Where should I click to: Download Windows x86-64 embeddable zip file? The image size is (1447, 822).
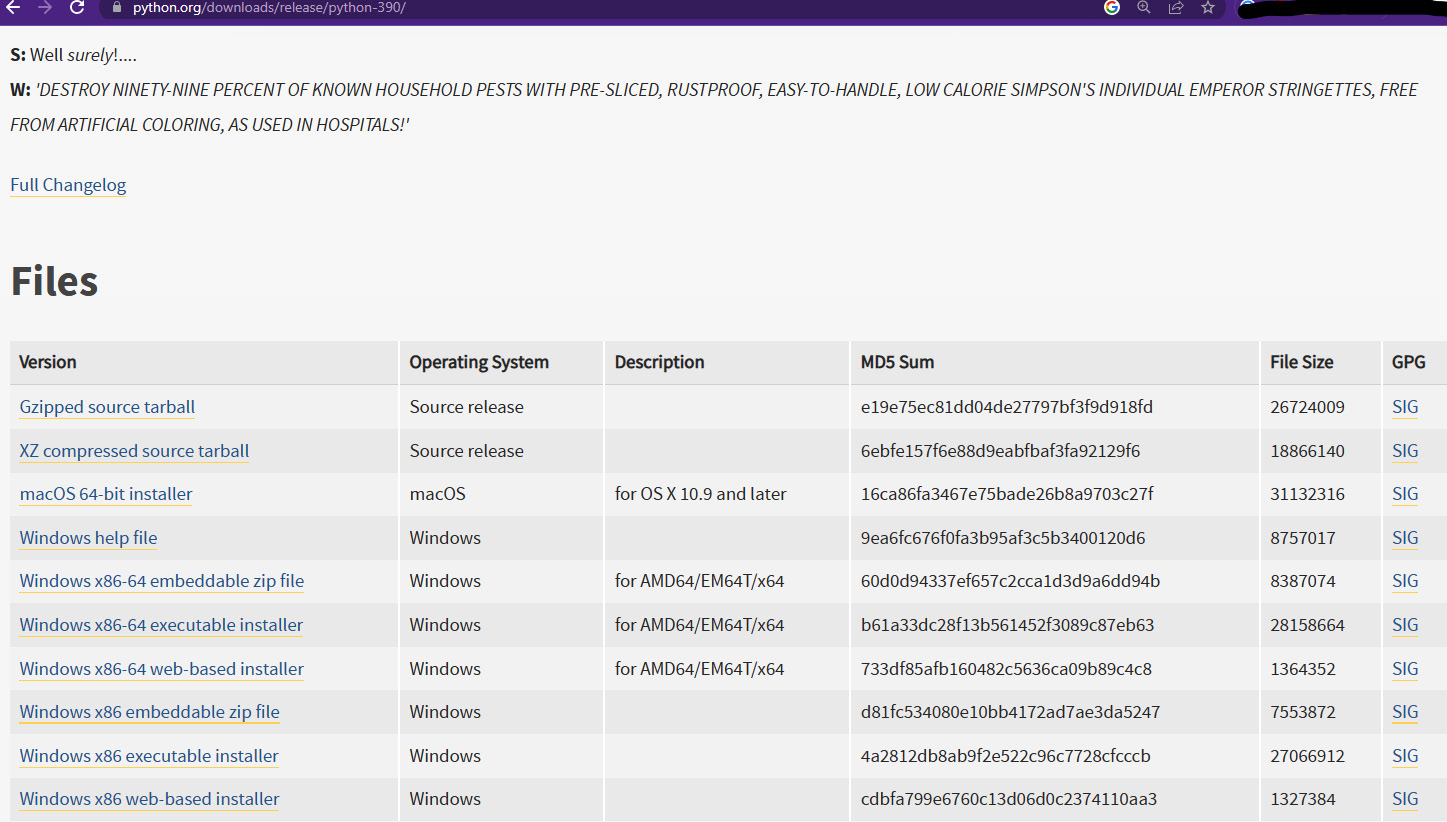[161, 581]
